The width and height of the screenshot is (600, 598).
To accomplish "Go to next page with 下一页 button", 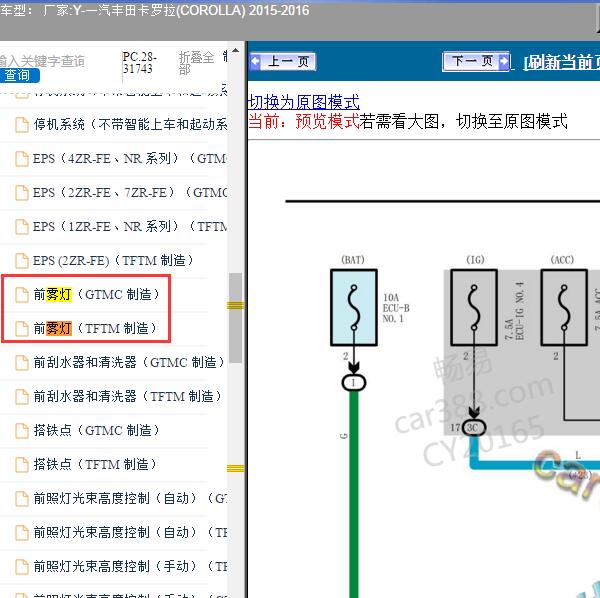I will 476,61.
